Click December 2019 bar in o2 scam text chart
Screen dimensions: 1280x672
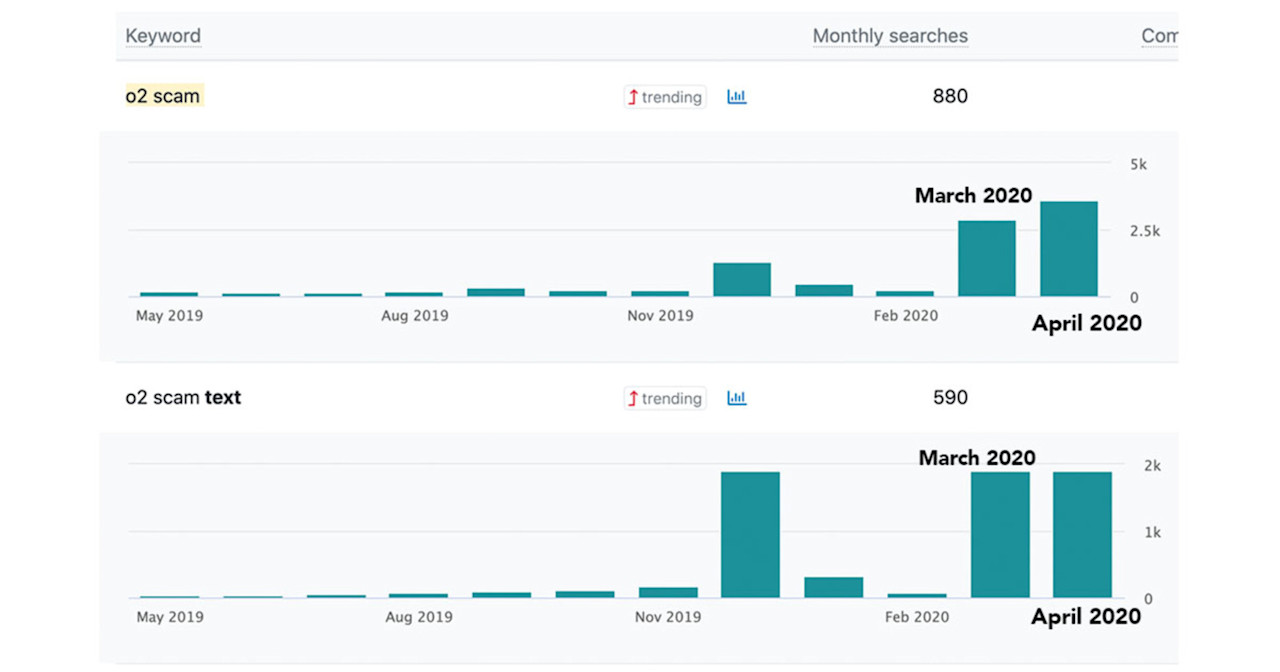point(750,535)
